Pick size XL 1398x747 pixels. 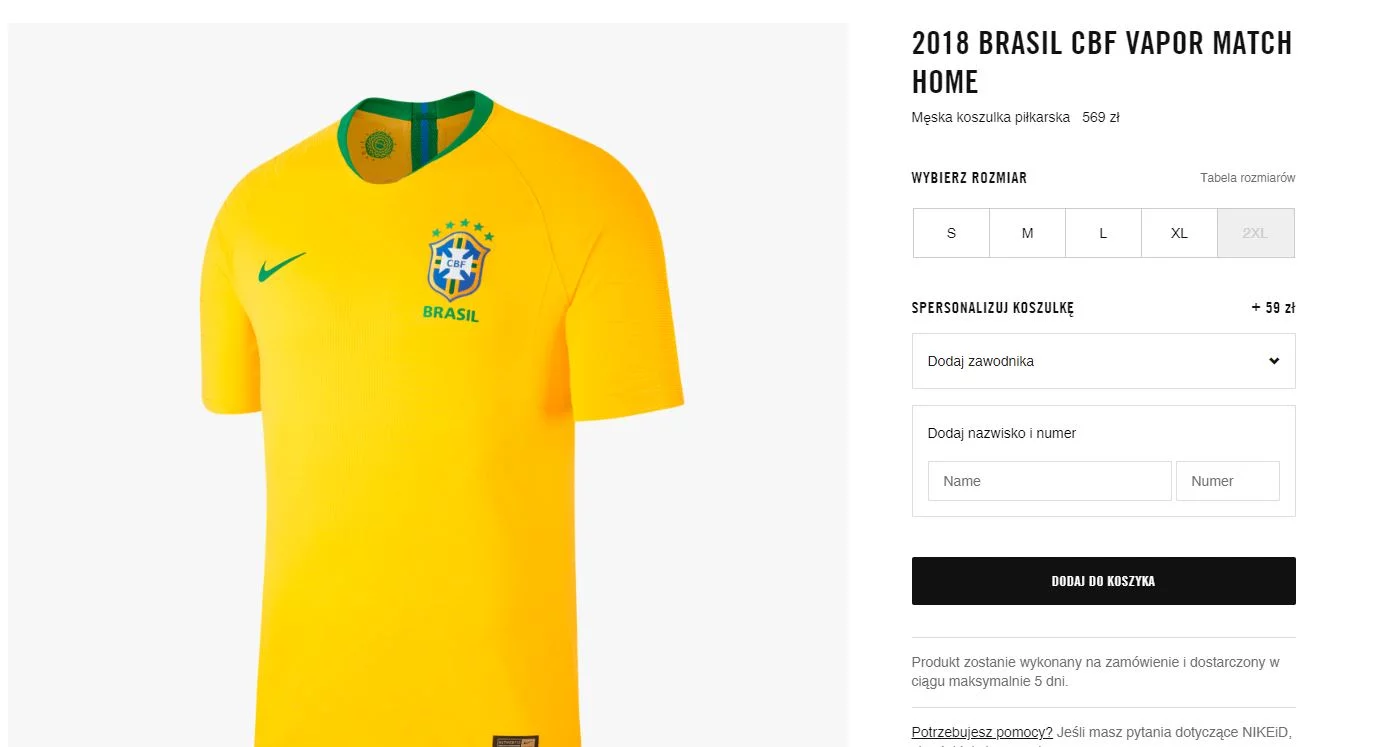coord(1179,233)
